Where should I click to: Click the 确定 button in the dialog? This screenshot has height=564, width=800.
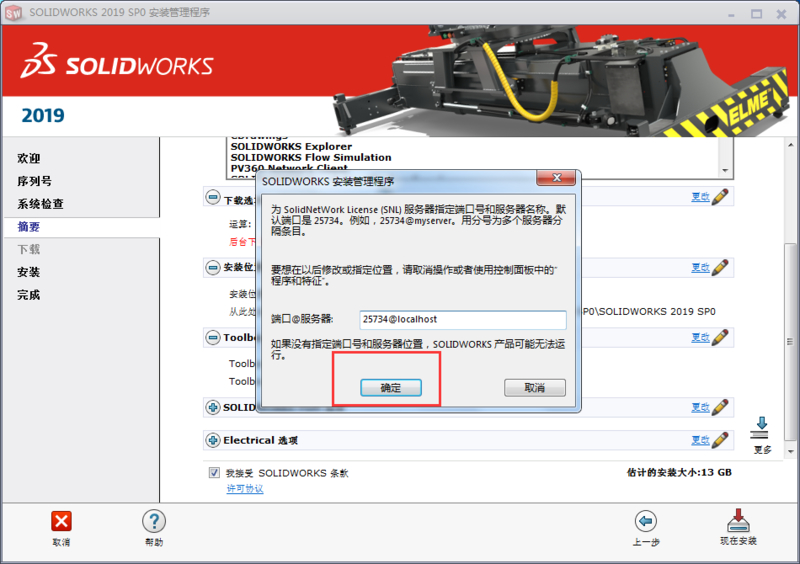tap(391, 388)
